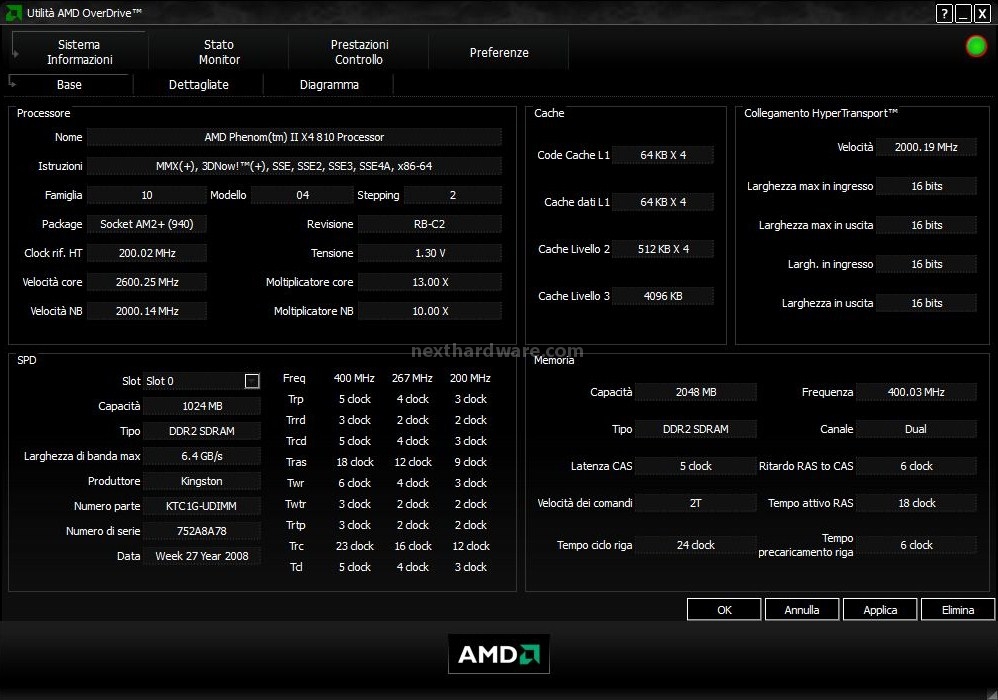The width and height of the screenshot is (998, 700).
Task: Click the Tempo precaricamento riga value
Action: [916, 545]
